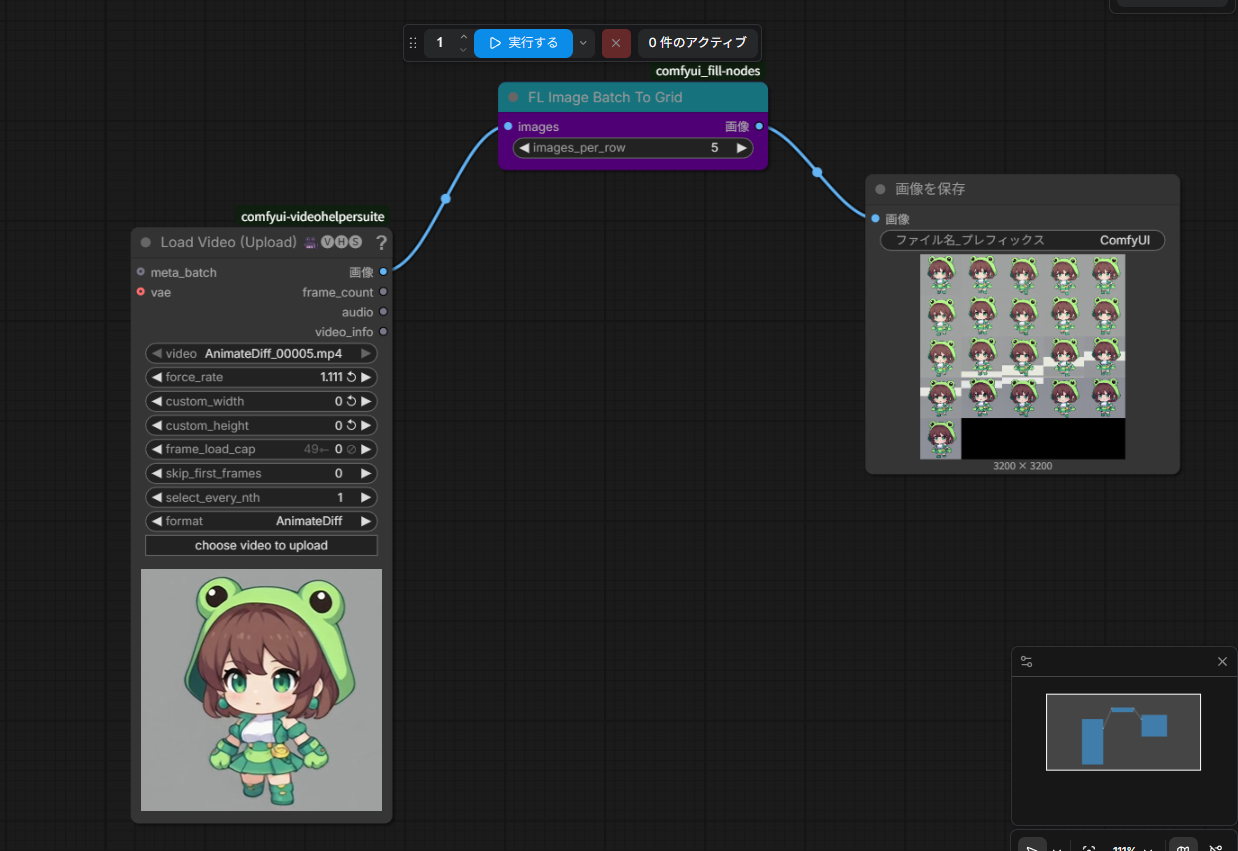This screenshot has width=1238, height=851.
Task: Select previous video with the left arrow
Action: [156, 353]
